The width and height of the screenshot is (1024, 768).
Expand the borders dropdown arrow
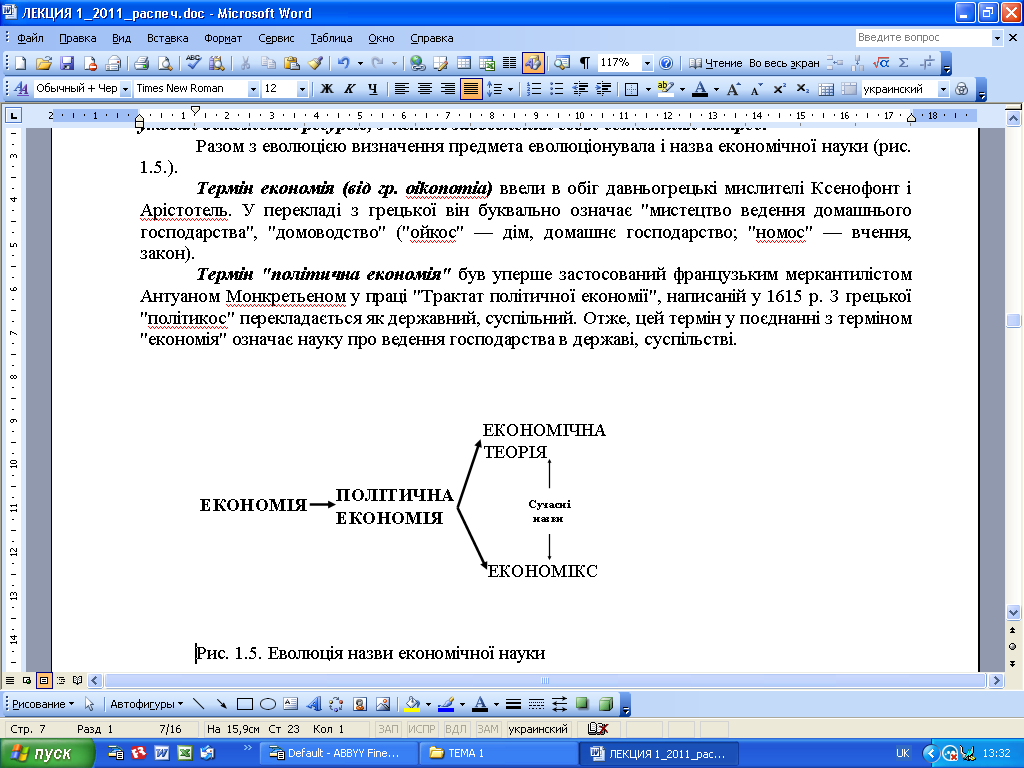tap(648, 89)
